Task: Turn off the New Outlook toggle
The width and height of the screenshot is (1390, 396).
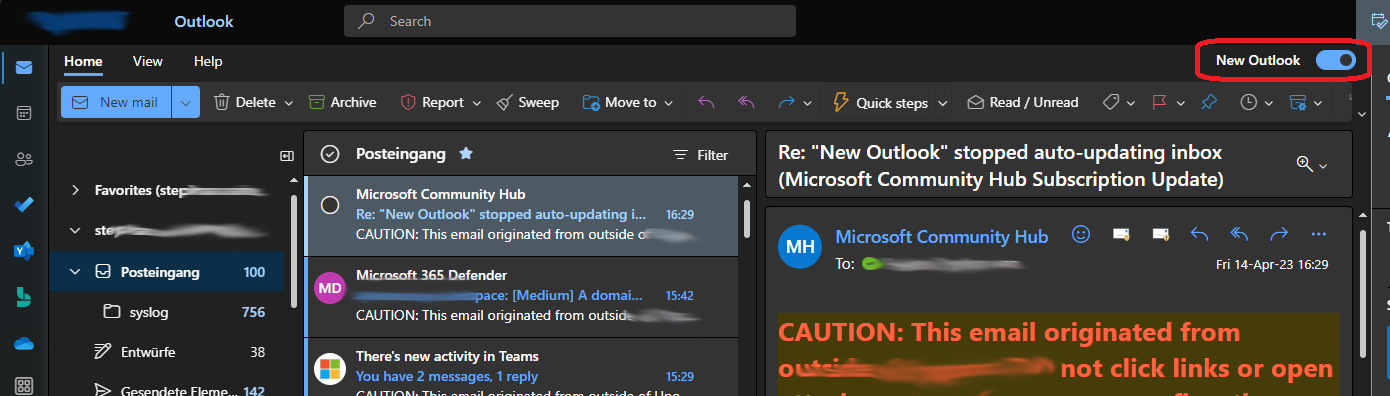Action: 1335,60
